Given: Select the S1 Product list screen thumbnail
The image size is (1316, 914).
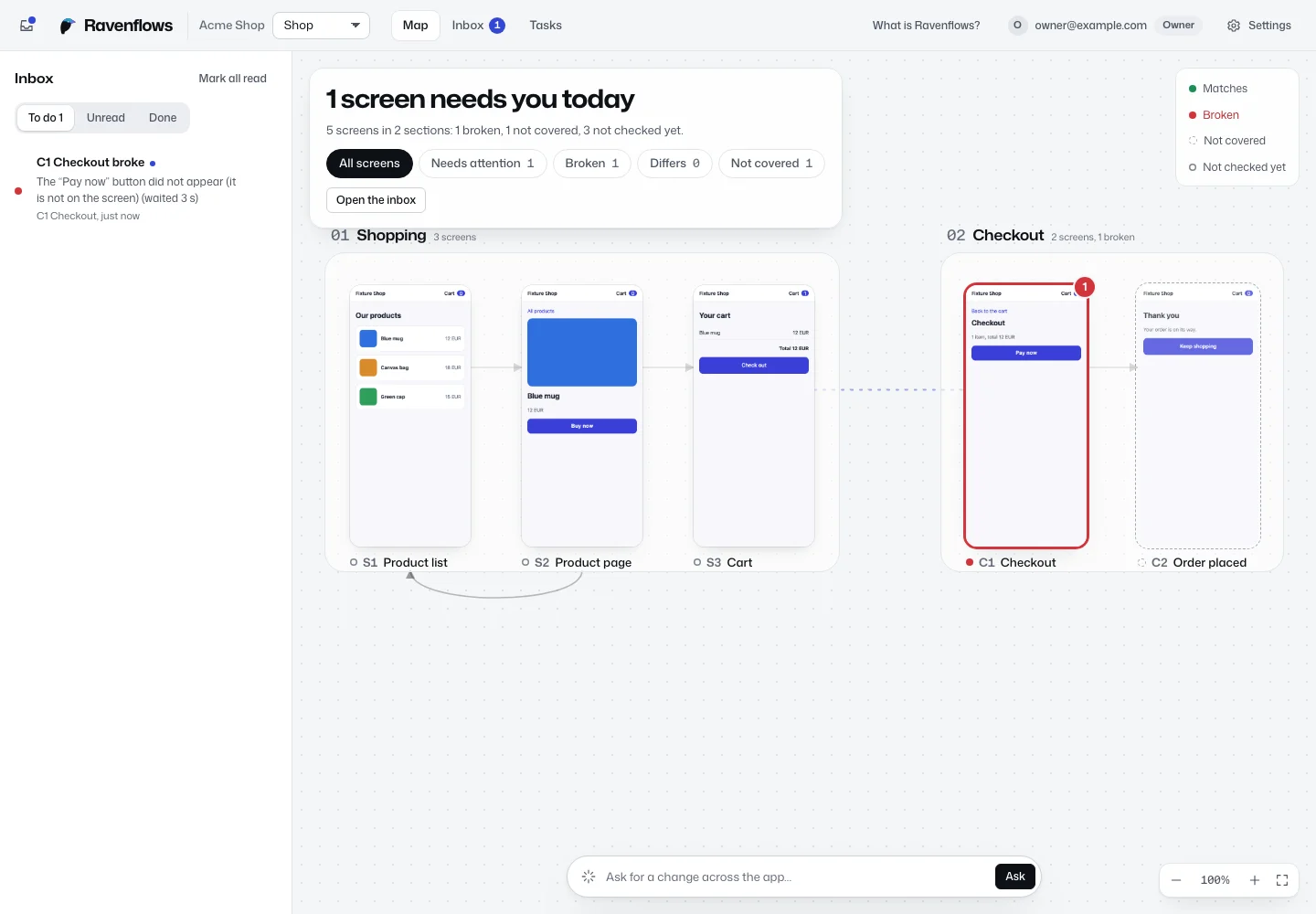Looking at the screenshot, I should [410, 416].
